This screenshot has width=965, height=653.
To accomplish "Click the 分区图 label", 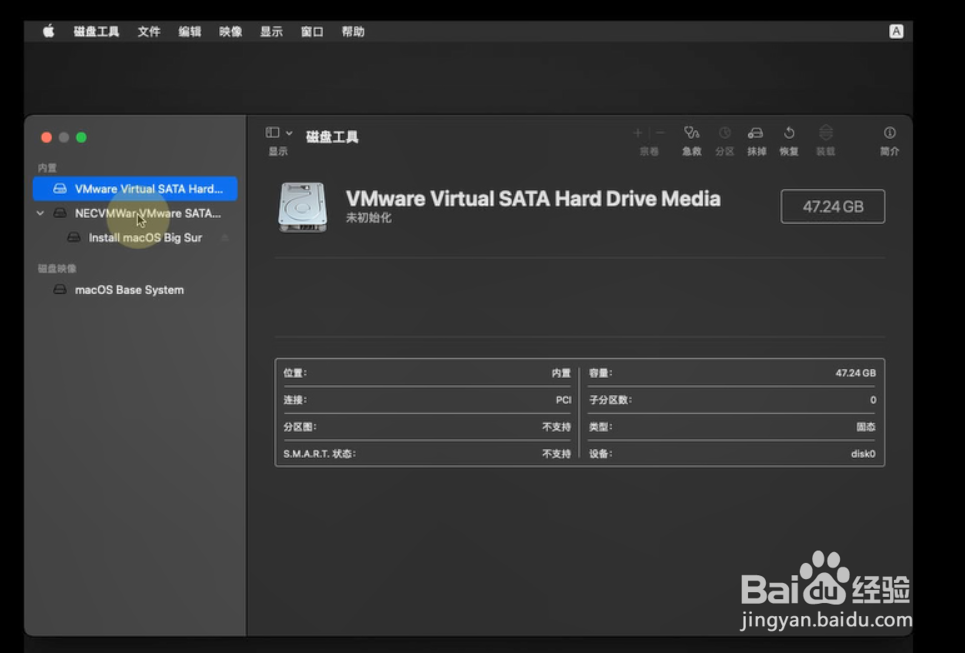I will pos(300,427).
